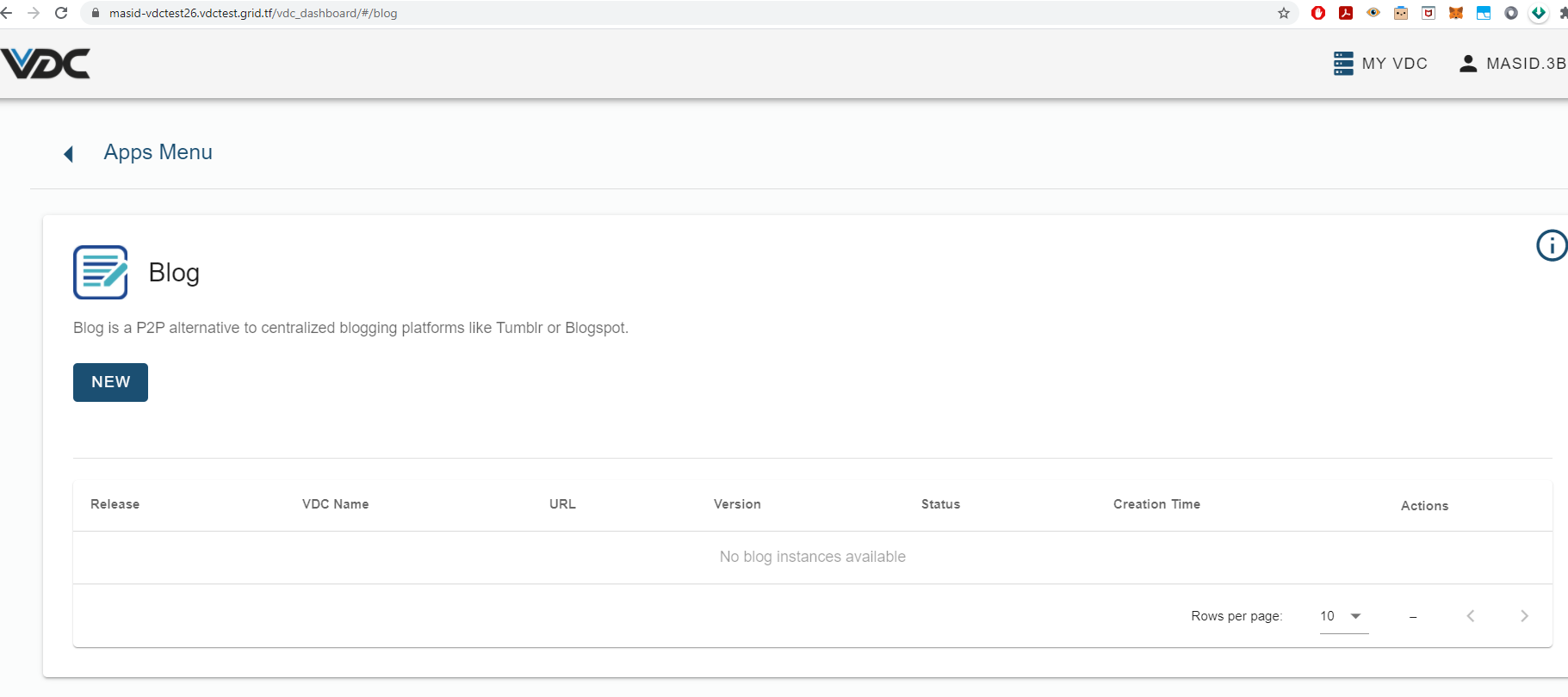Go back via the Apps Menu arrow

[69, 154]
